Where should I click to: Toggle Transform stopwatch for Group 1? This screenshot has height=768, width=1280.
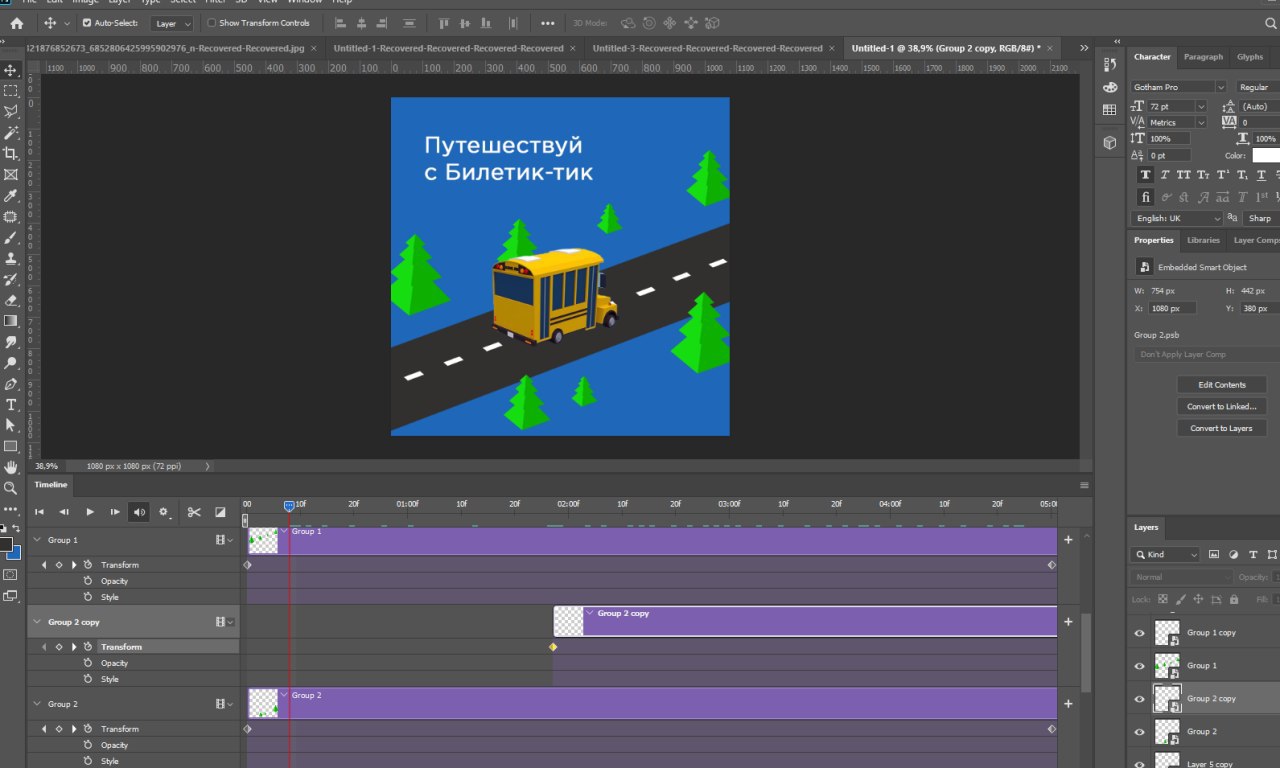pos(88,565)
